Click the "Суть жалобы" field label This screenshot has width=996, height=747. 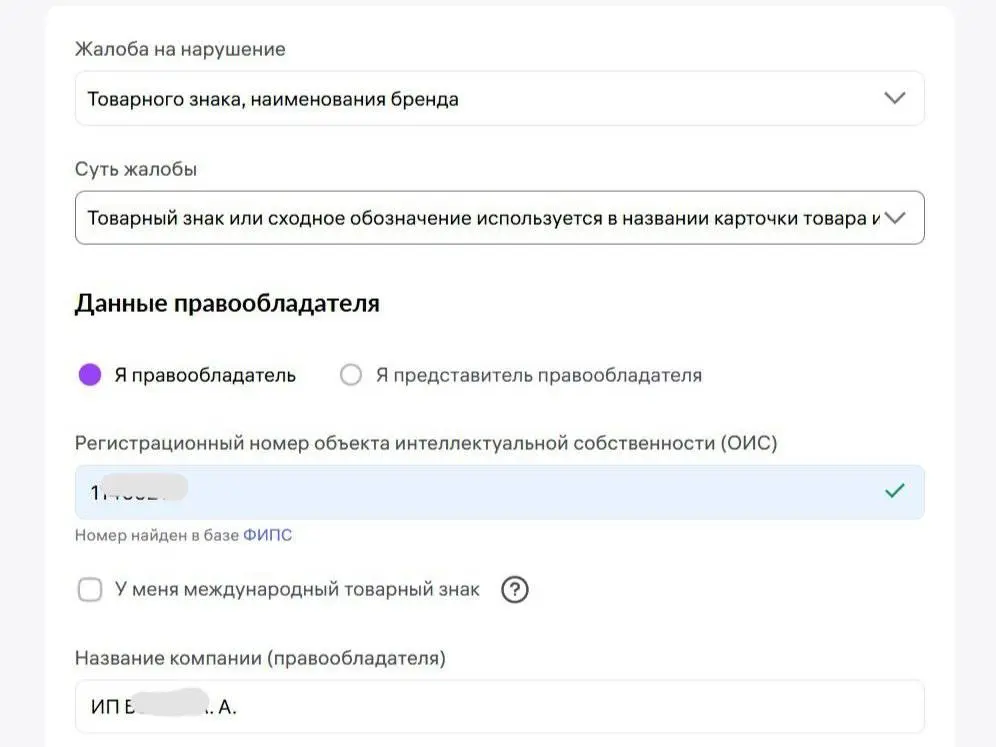pyautogui.click(x=135, y=169)
